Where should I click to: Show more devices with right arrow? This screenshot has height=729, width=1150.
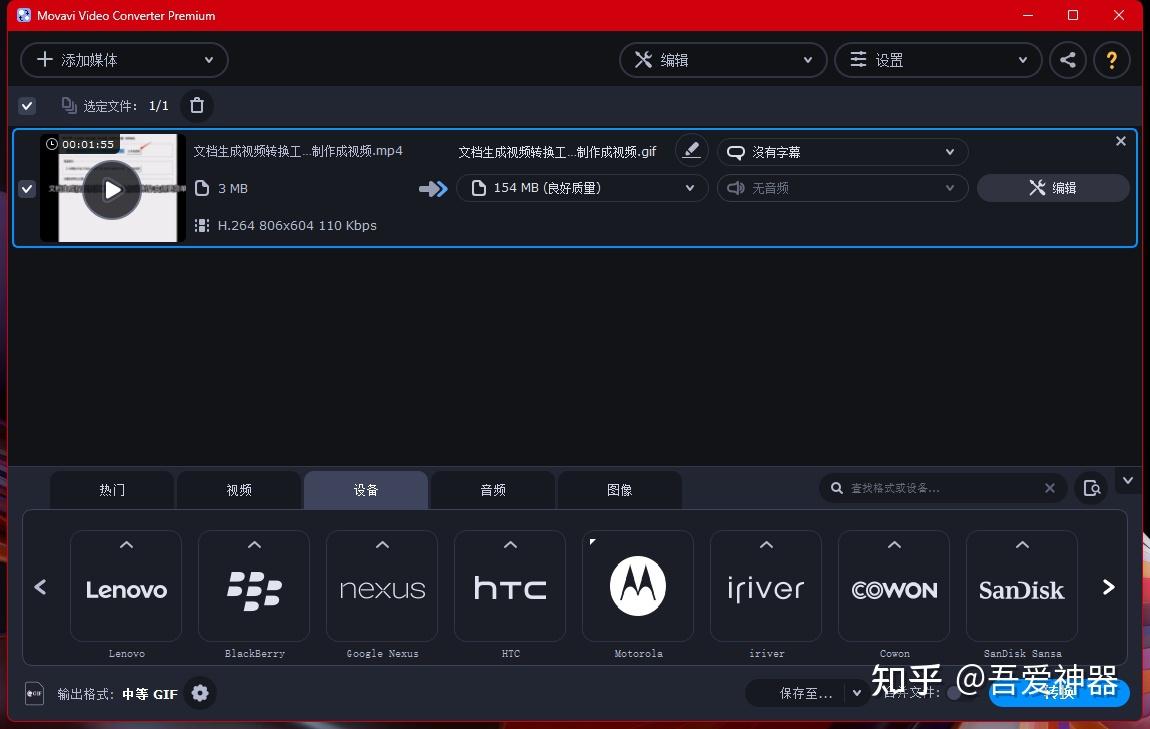pyautogui.click(x=1109, y=587)
